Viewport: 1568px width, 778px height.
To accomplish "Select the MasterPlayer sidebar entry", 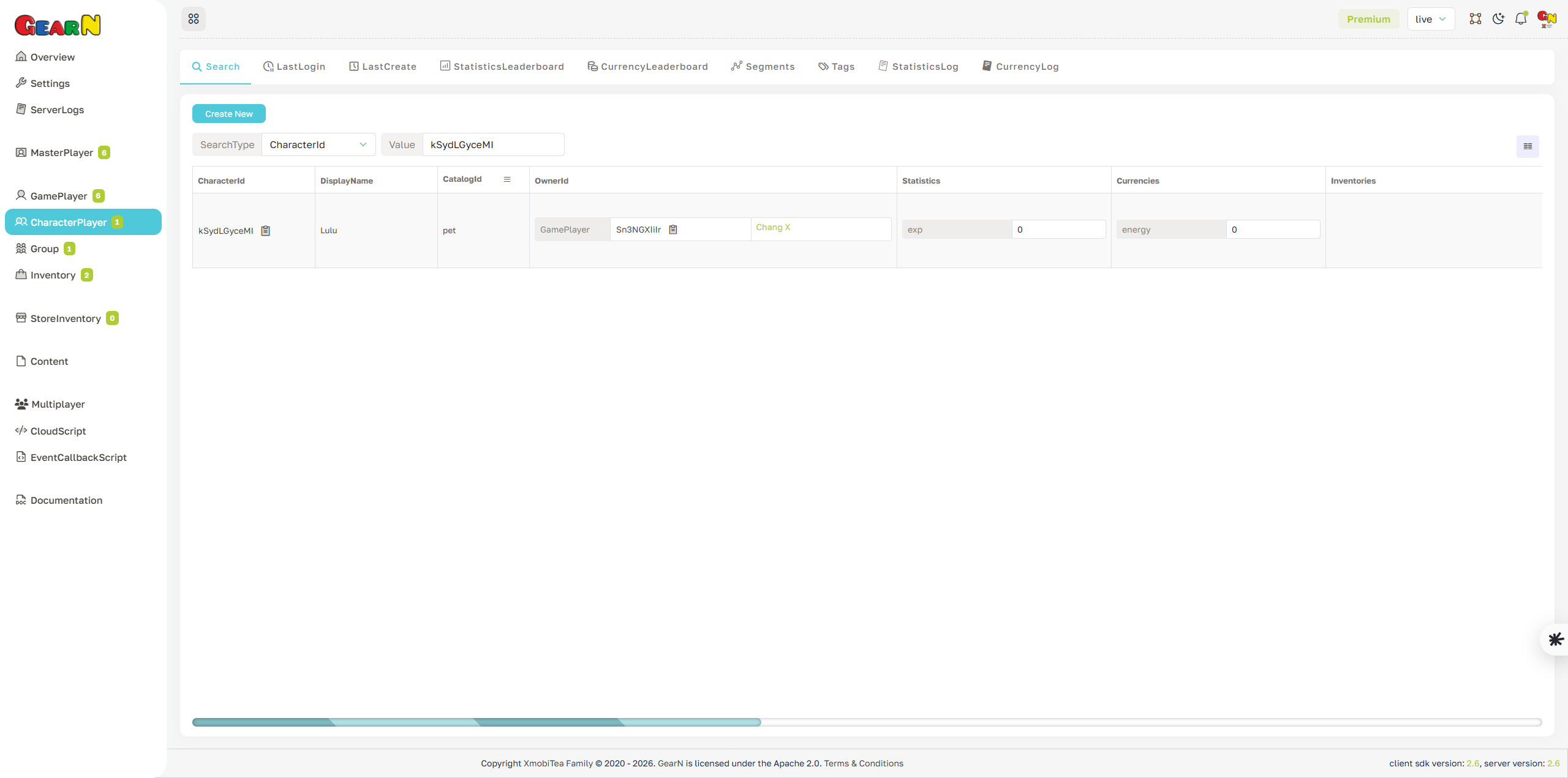I will tap(61, 152).
